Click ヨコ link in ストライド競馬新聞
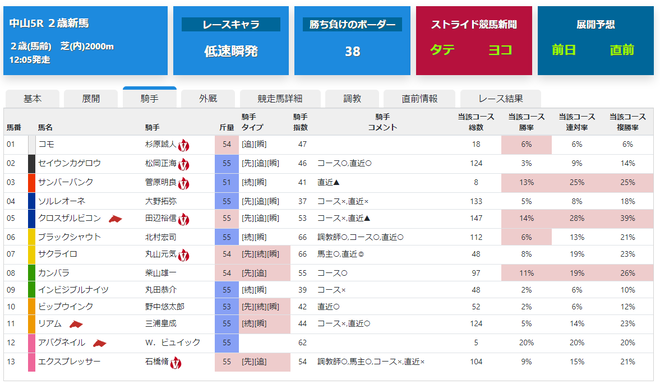The width and height of the screenshot is (660, 389). coord(500,50)
